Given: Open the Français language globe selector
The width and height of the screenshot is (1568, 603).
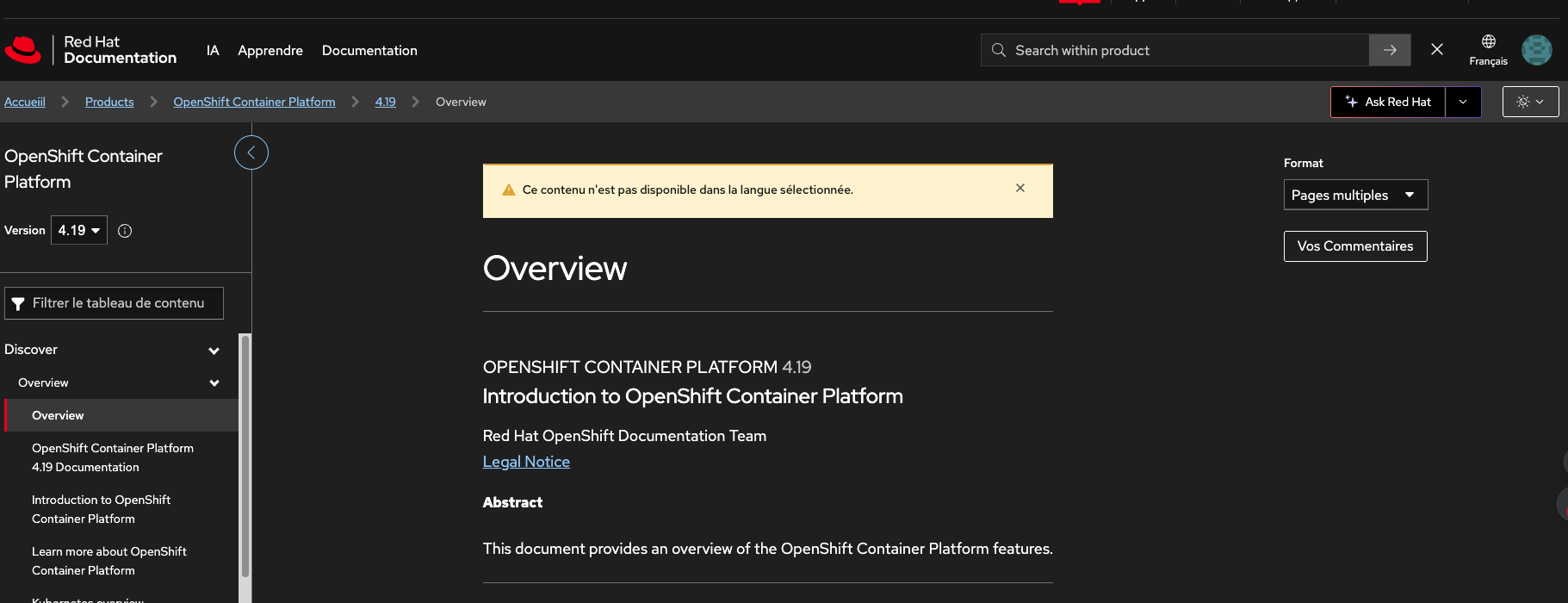Looking at the screenshot, I should pos(1488,50).
